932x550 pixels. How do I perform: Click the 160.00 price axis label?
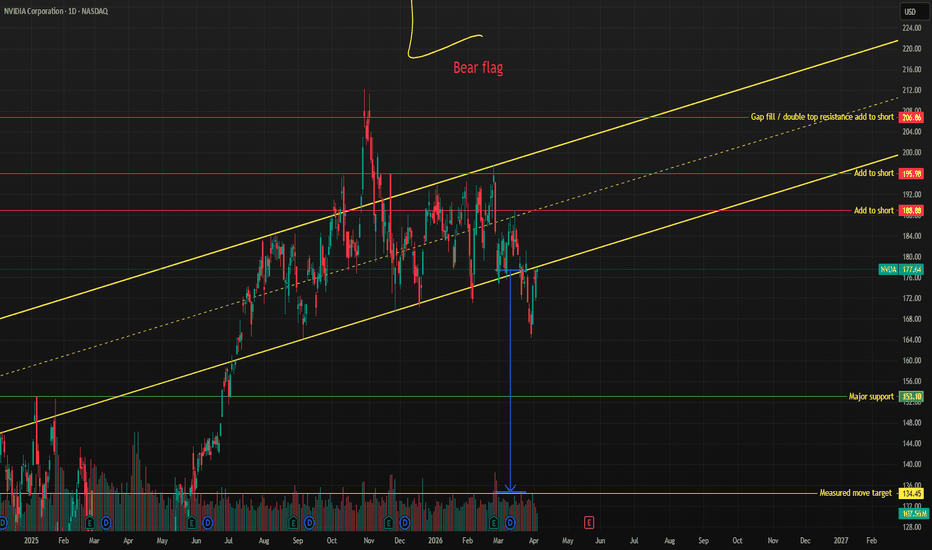[912, 360]
